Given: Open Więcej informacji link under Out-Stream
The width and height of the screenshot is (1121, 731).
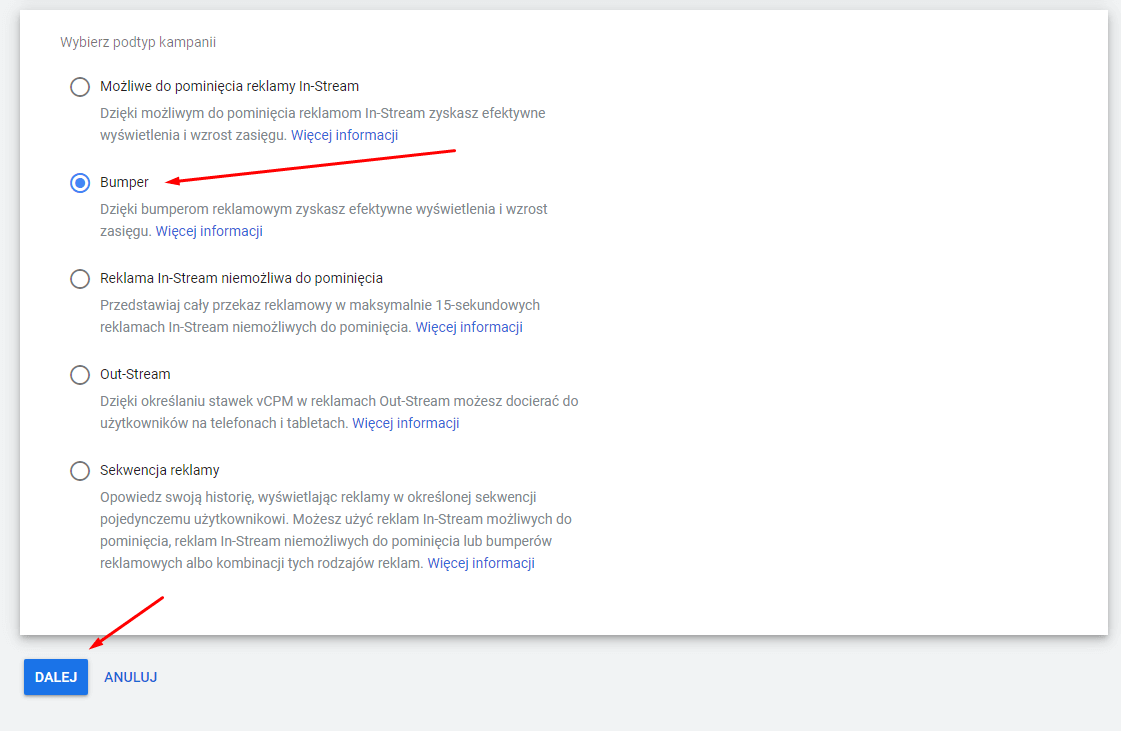Looking at the screenshot, I should point(405,423).
